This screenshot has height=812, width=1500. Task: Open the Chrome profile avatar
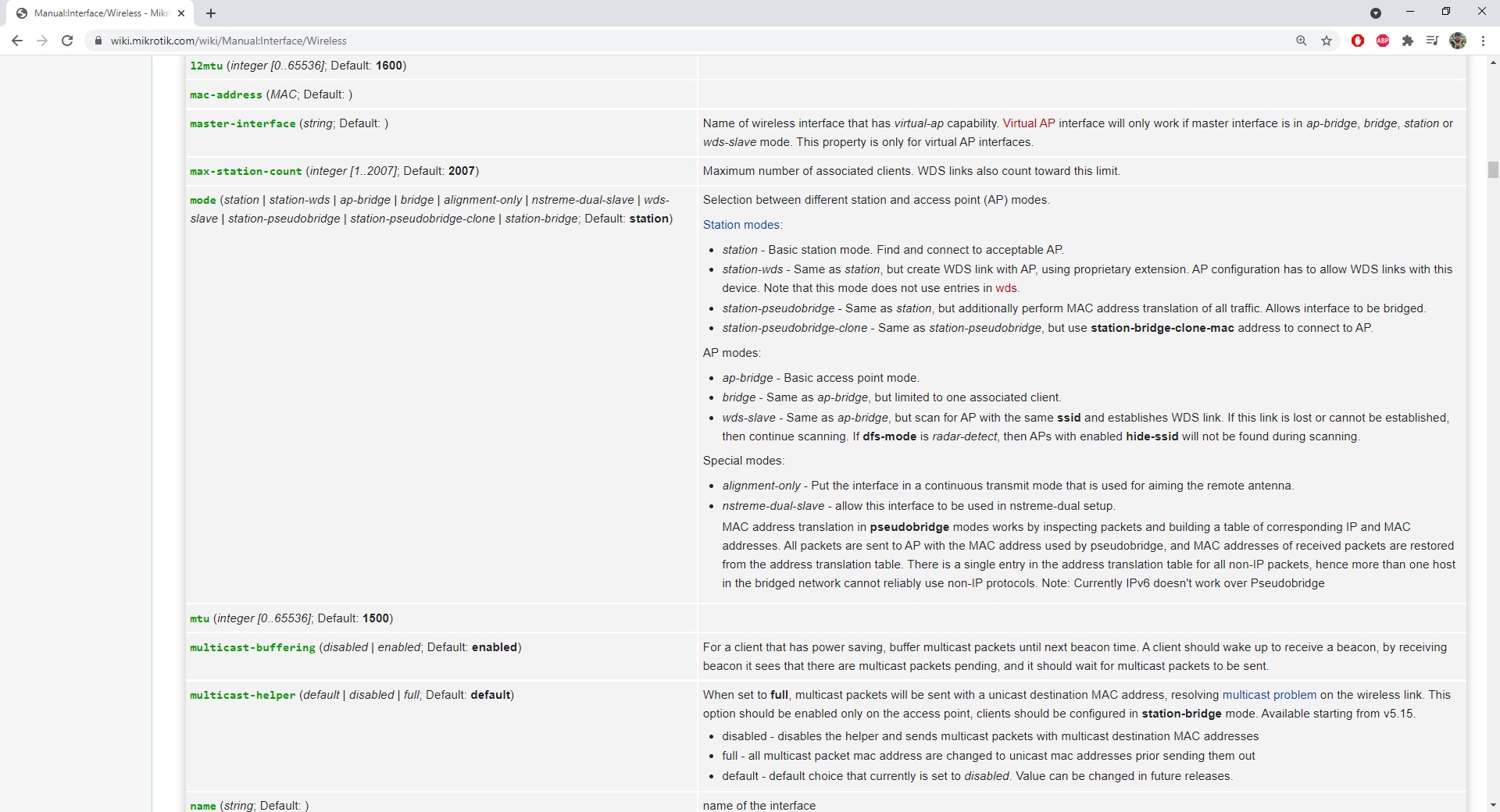pos(1458,41)
